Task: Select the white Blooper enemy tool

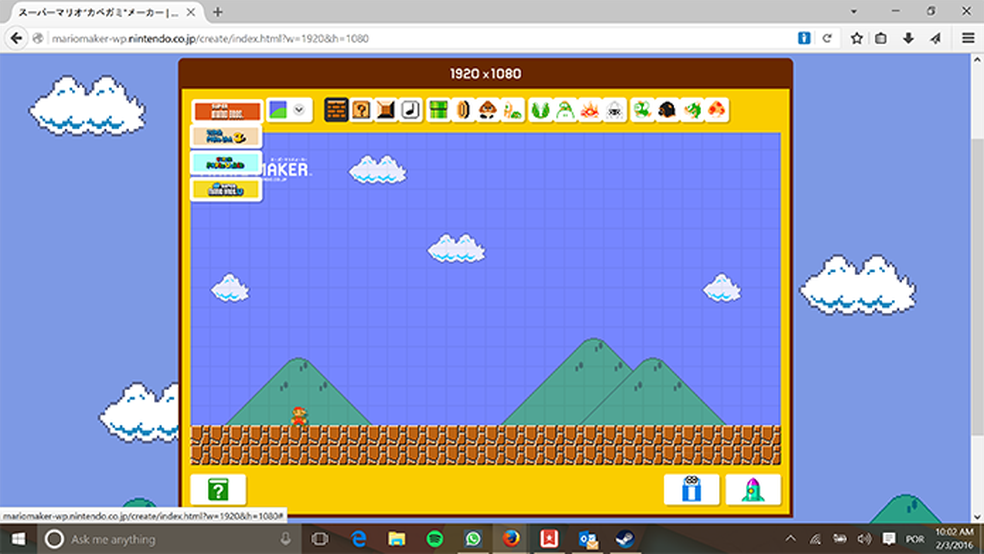Action: coord(615,110)
